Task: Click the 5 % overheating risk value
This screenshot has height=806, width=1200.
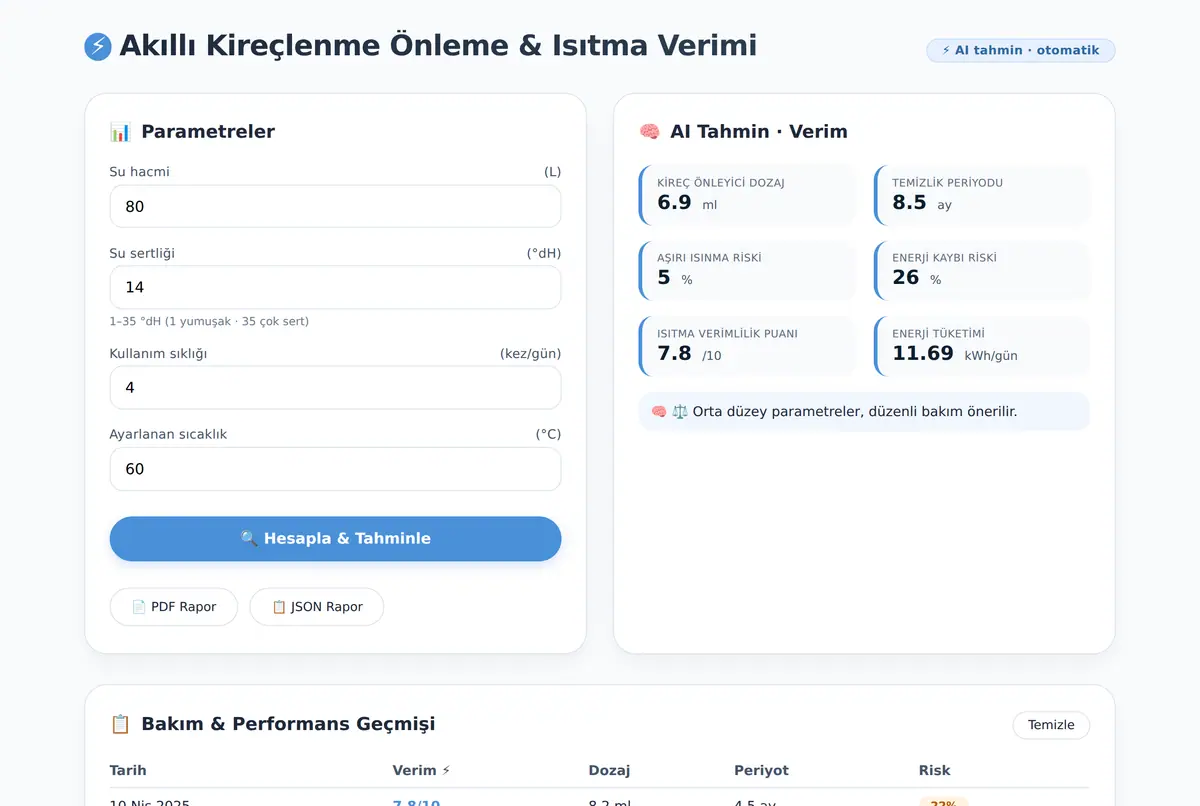Action: click(x=675, y=278)
